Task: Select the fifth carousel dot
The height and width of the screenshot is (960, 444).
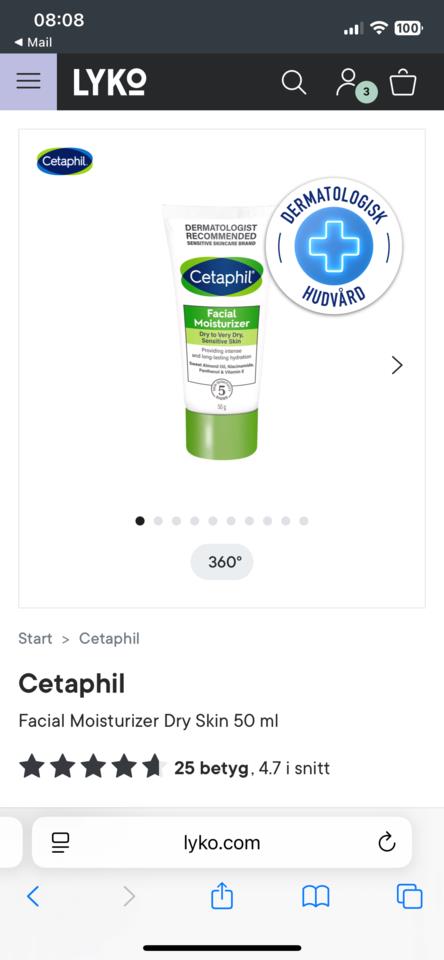Action: tap(213, 521)
